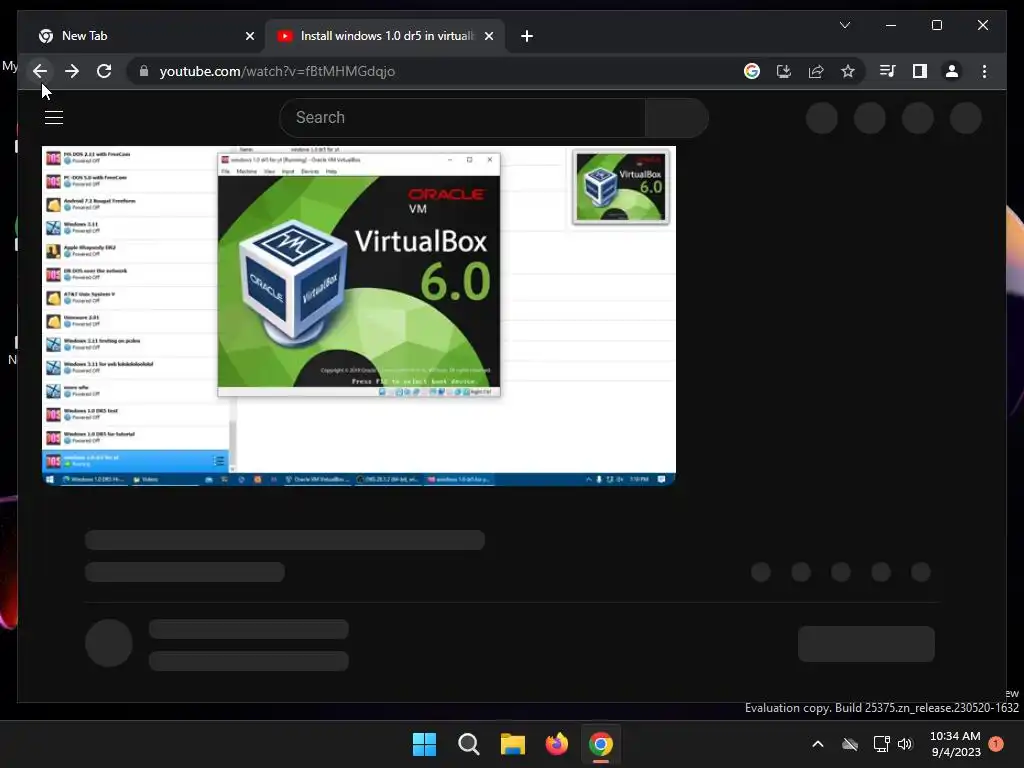The image size is (1024, 768).
Task: Share this page using the share icon
Action: pos(816,71)
